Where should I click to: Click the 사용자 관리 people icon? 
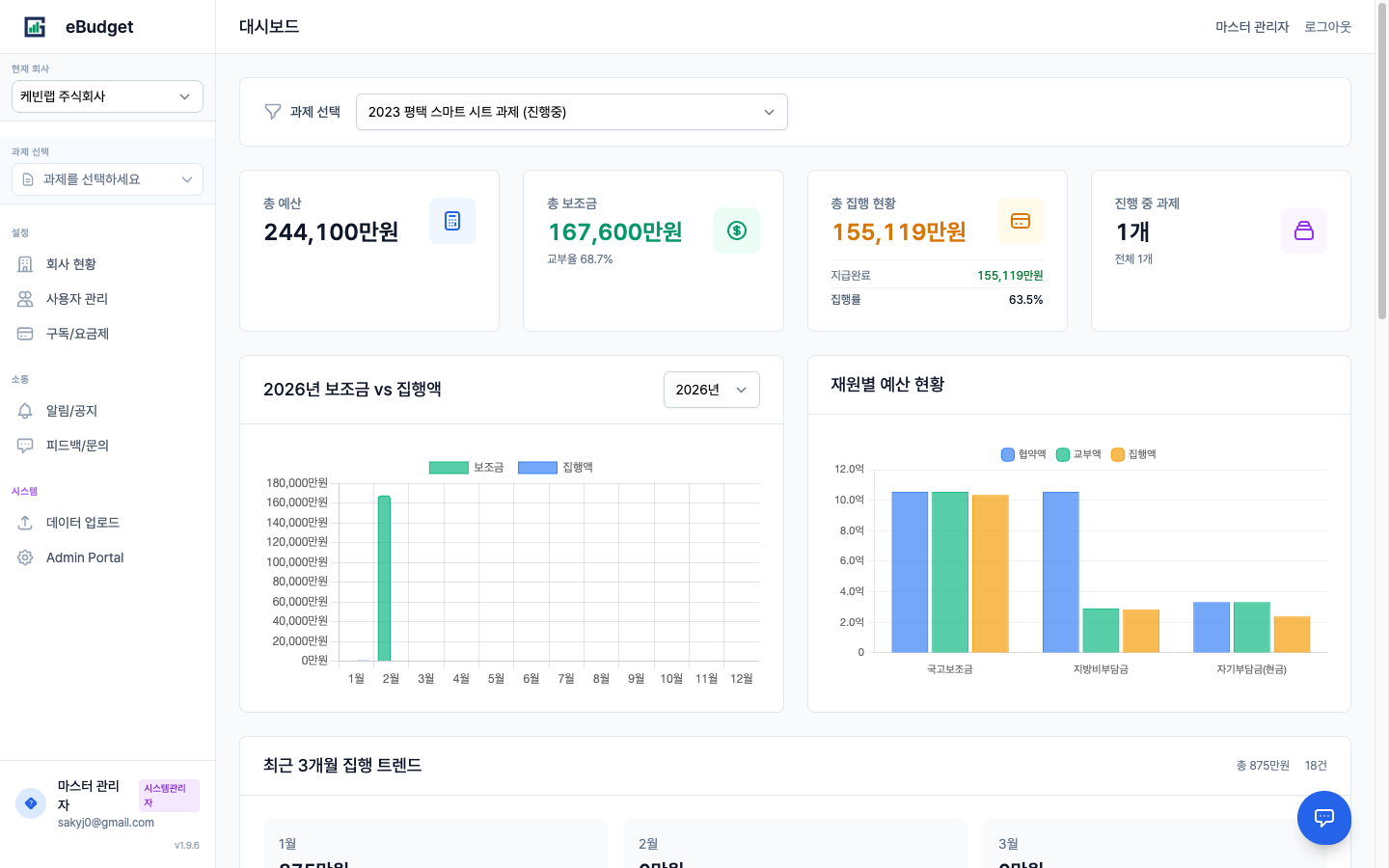pyautogui.click(x=24, y=298)
